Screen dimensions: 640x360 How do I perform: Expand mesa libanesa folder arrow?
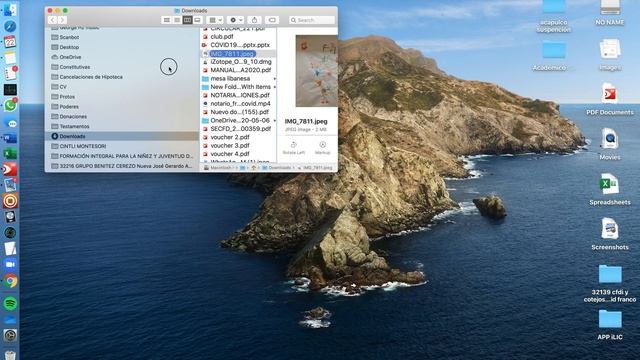coord(275,78)
